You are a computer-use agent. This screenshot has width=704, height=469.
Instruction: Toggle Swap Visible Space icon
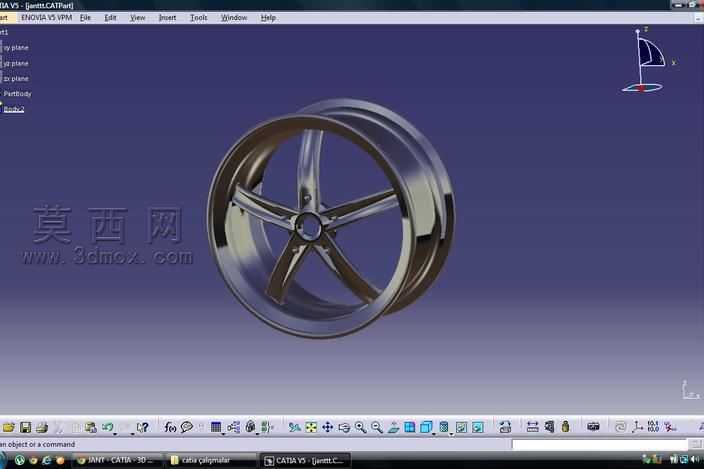click(x=478, y=427)
